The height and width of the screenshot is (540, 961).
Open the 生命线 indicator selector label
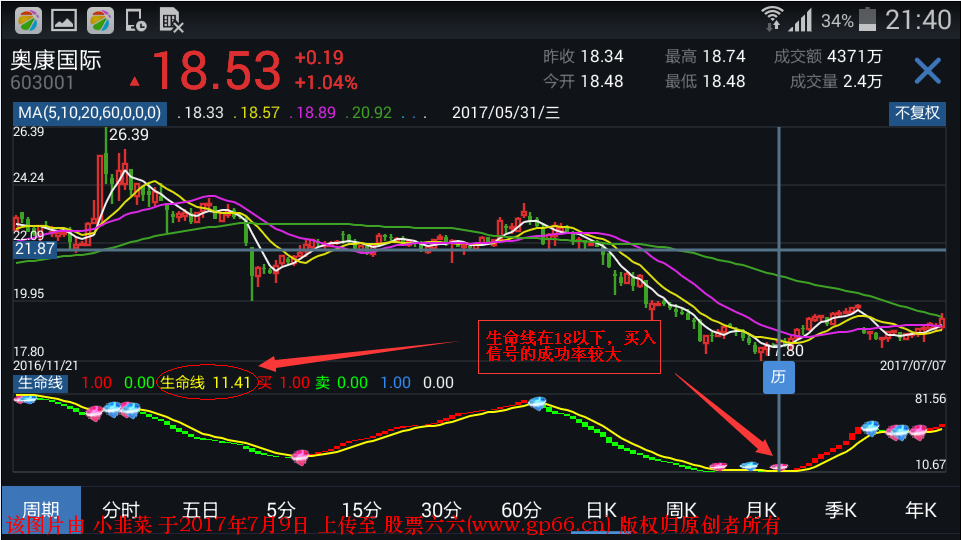(40, 382)
